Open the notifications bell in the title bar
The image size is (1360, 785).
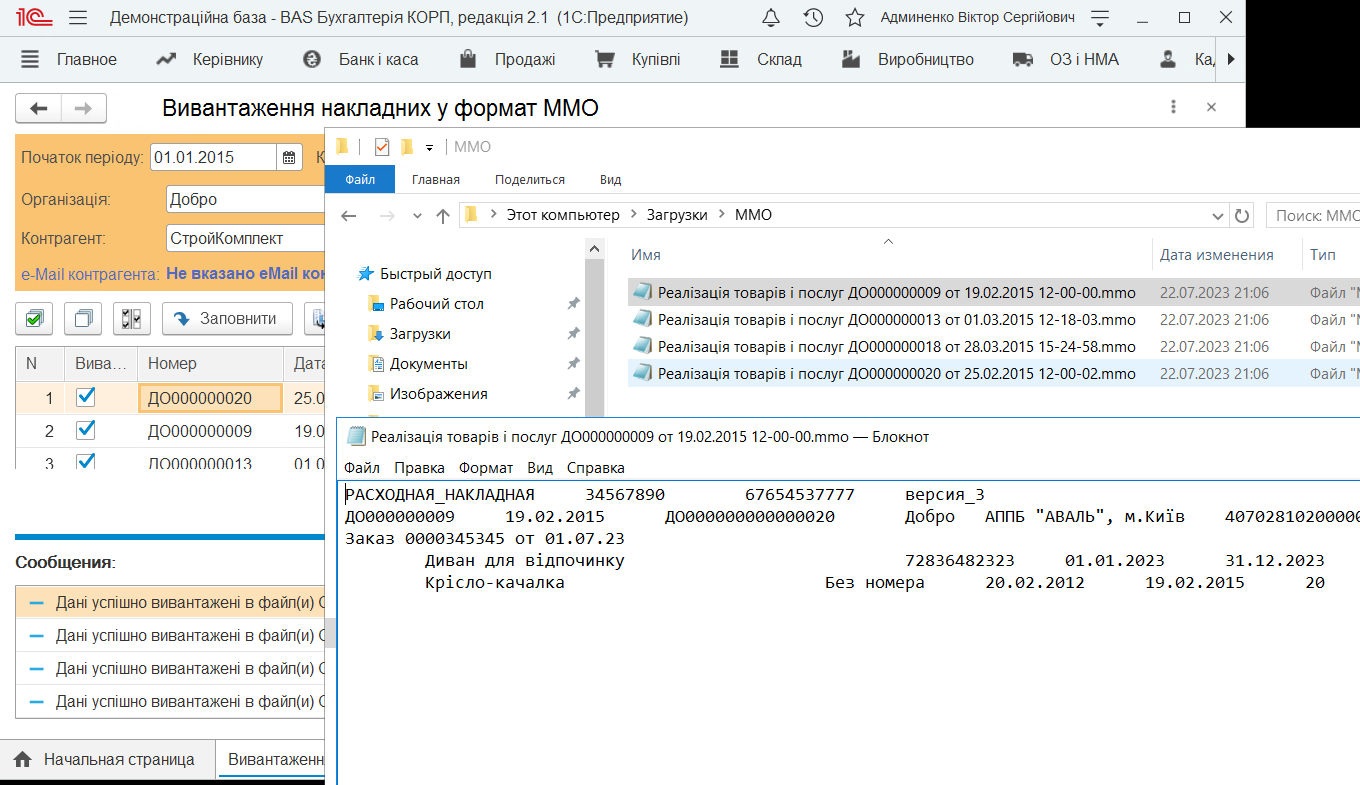click(771, 18)
